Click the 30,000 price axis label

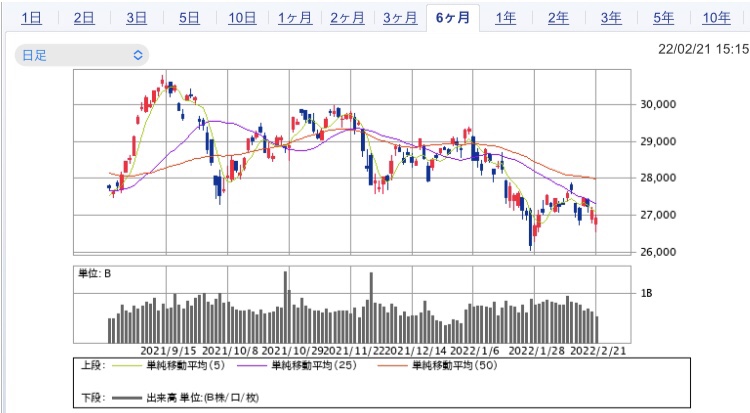pos(658,104)
